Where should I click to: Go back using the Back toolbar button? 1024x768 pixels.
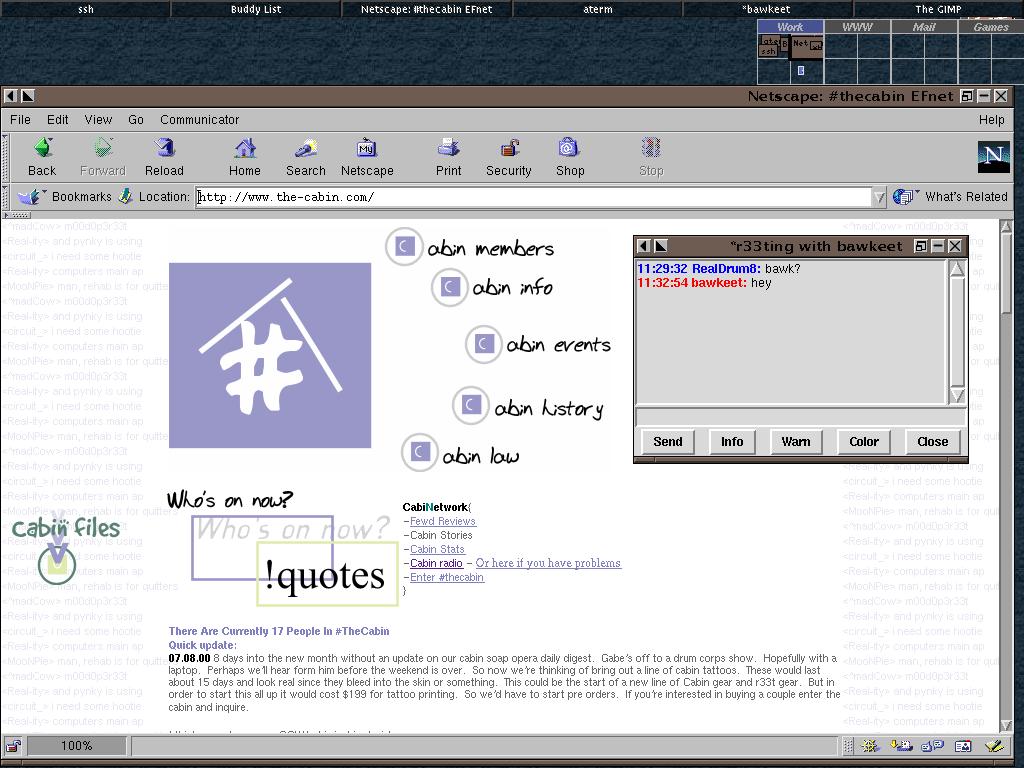tap(42, 157)
